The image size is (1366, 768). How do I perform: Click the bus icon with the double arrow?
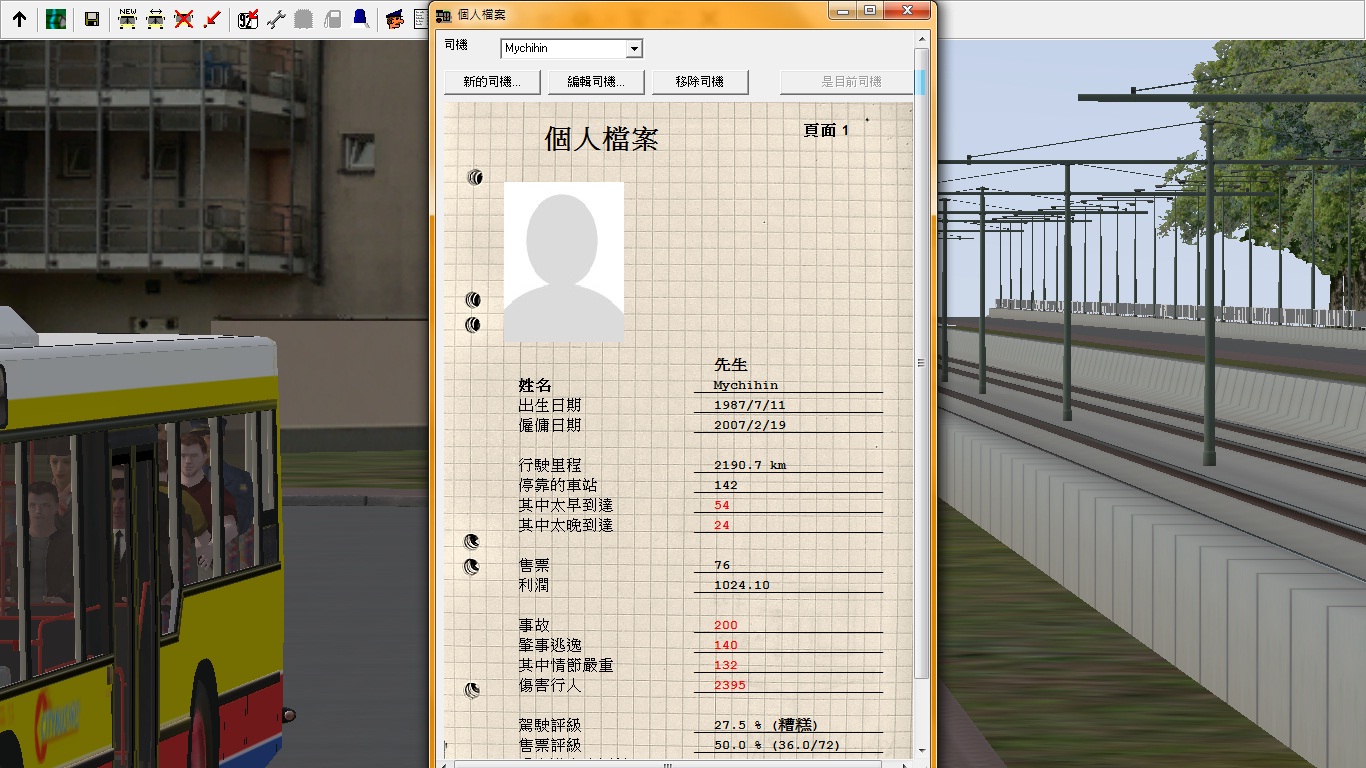tap(156, 19)
